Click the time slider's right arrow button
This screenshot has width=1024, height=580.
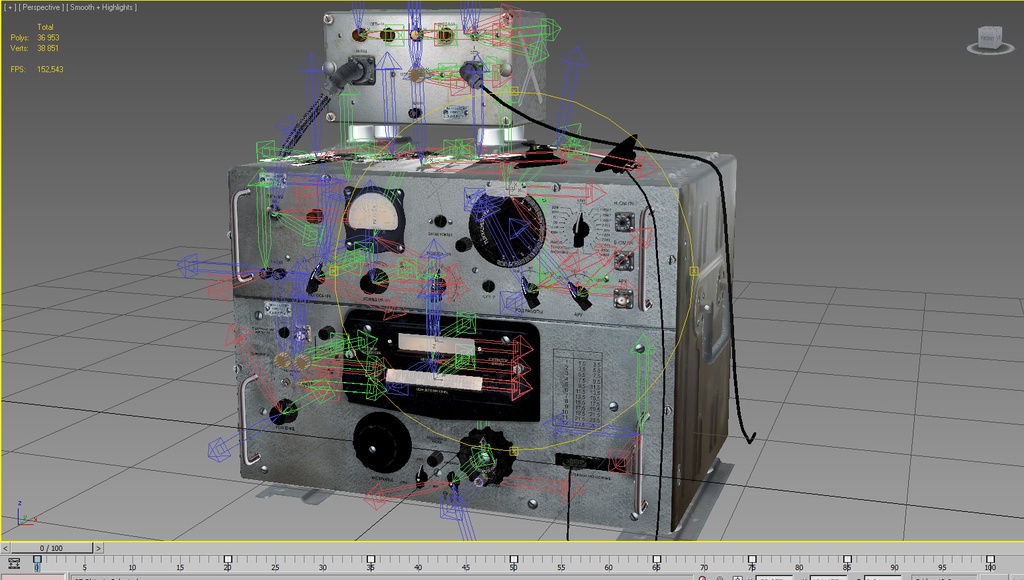click(x=98, y=548)
